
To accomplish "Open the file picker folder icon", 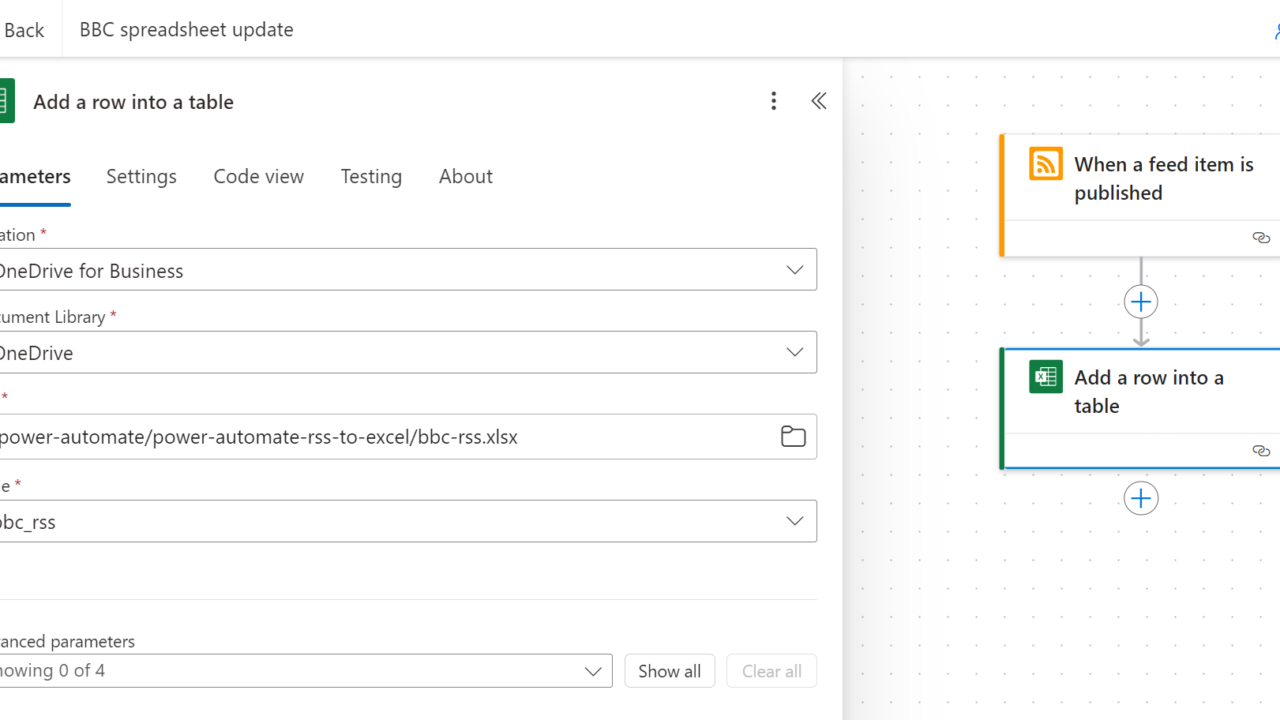I will point(793,437).
